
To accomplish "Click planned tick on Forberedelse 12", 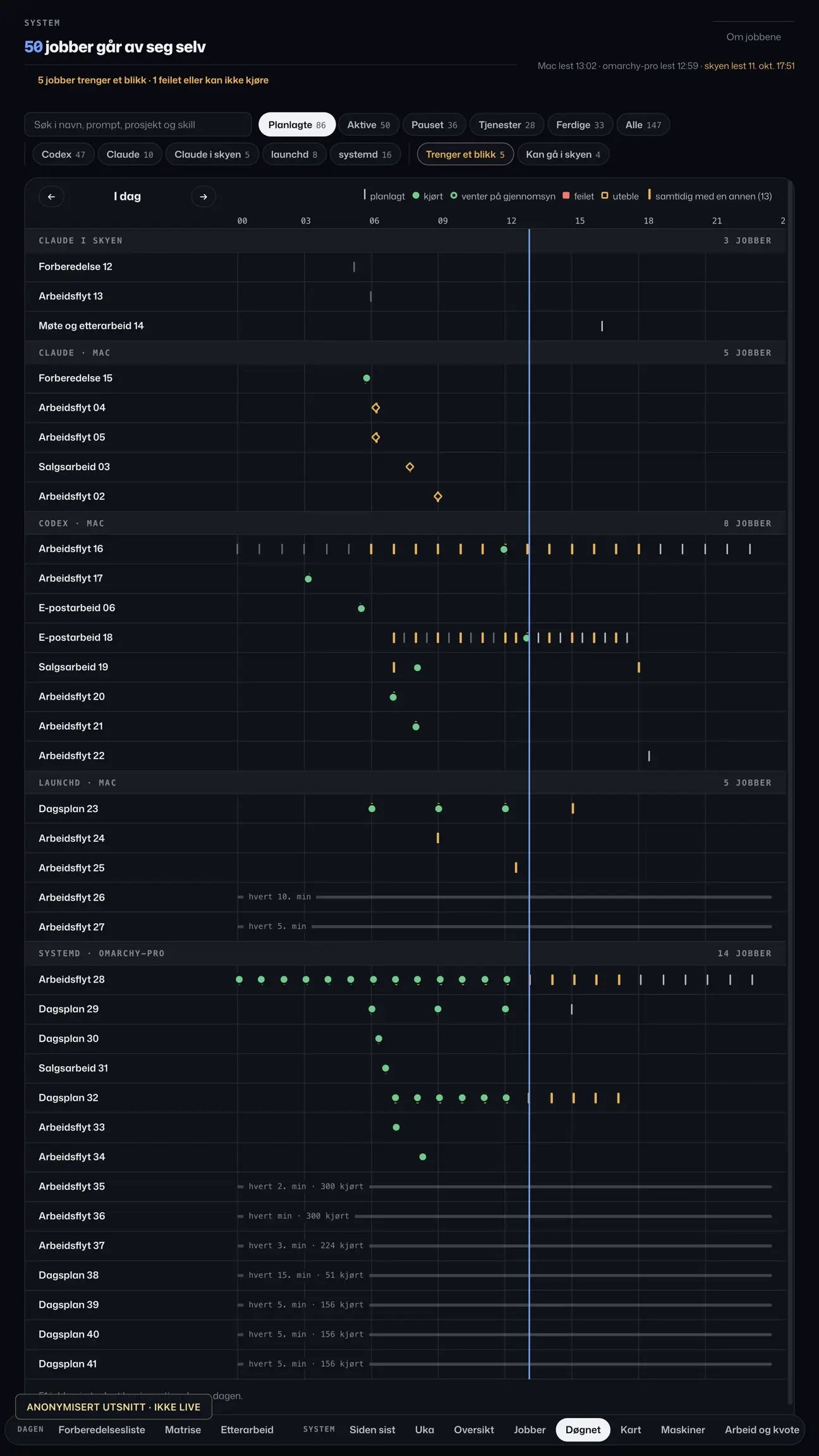I will coord(354,267).
